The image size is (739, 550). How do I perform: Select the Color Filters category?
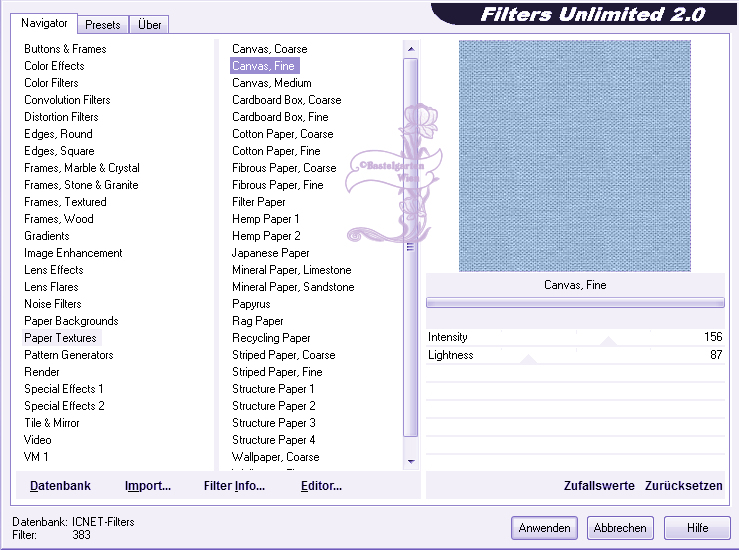51,83
